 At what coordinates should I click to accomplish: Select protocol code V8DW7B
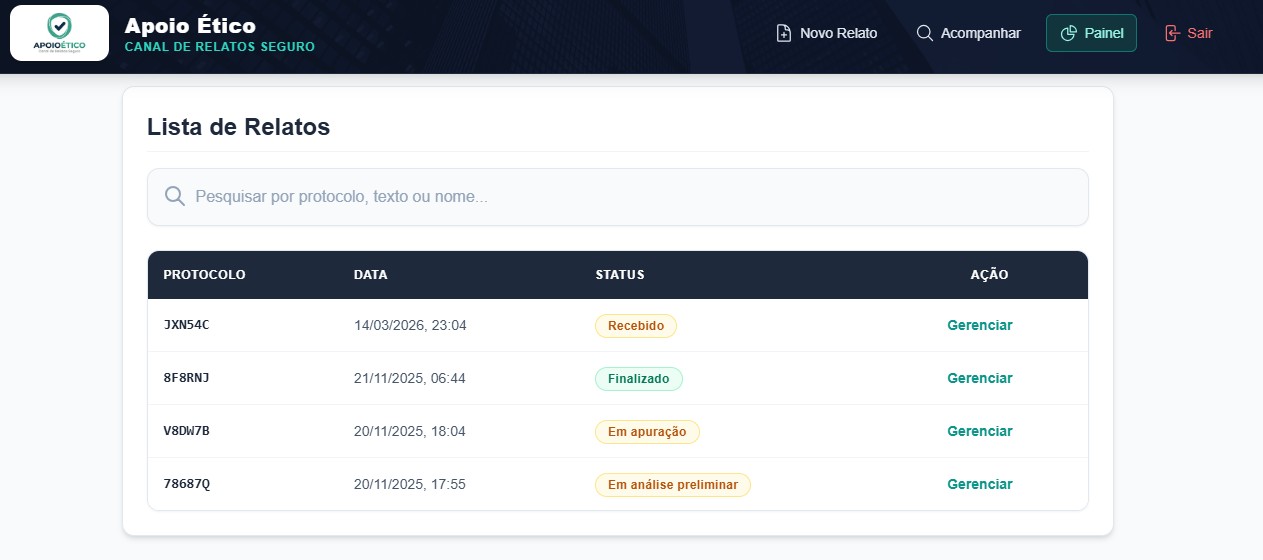(x=186, y=431)
